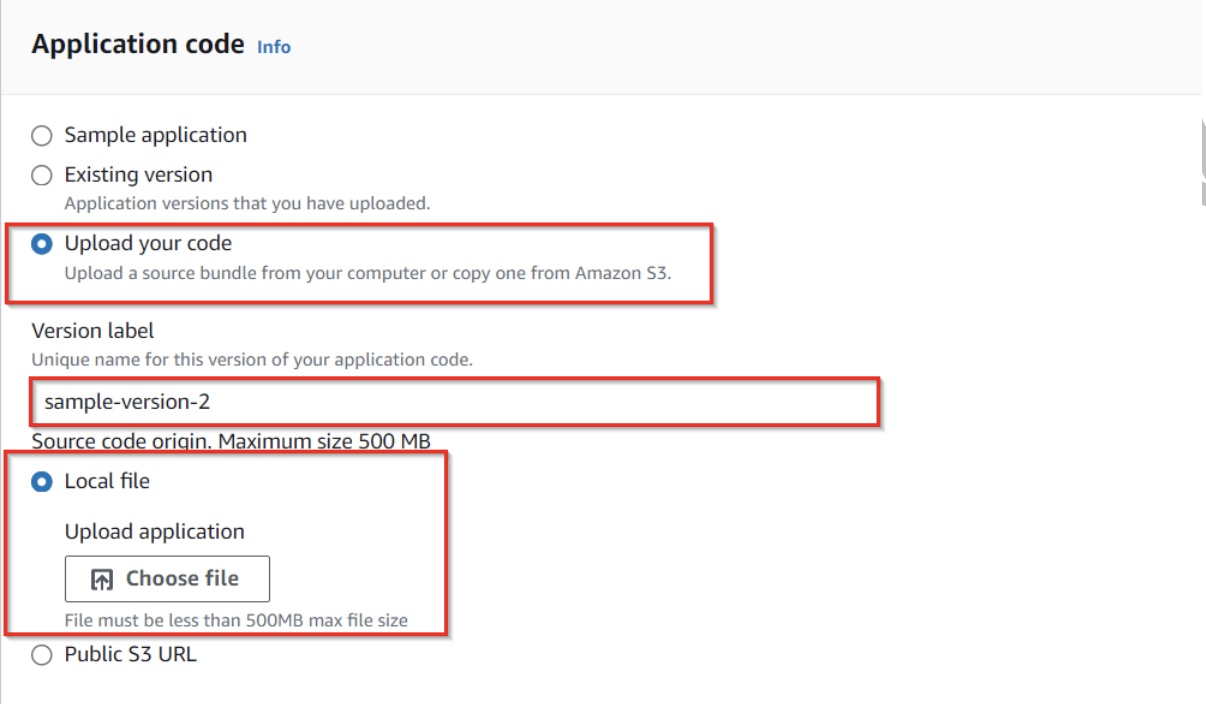Select the Existing version radio circle
Image resolution: width=1206 pixels, height=704 pixels.
pyautogui.click(x=42, y=176)
